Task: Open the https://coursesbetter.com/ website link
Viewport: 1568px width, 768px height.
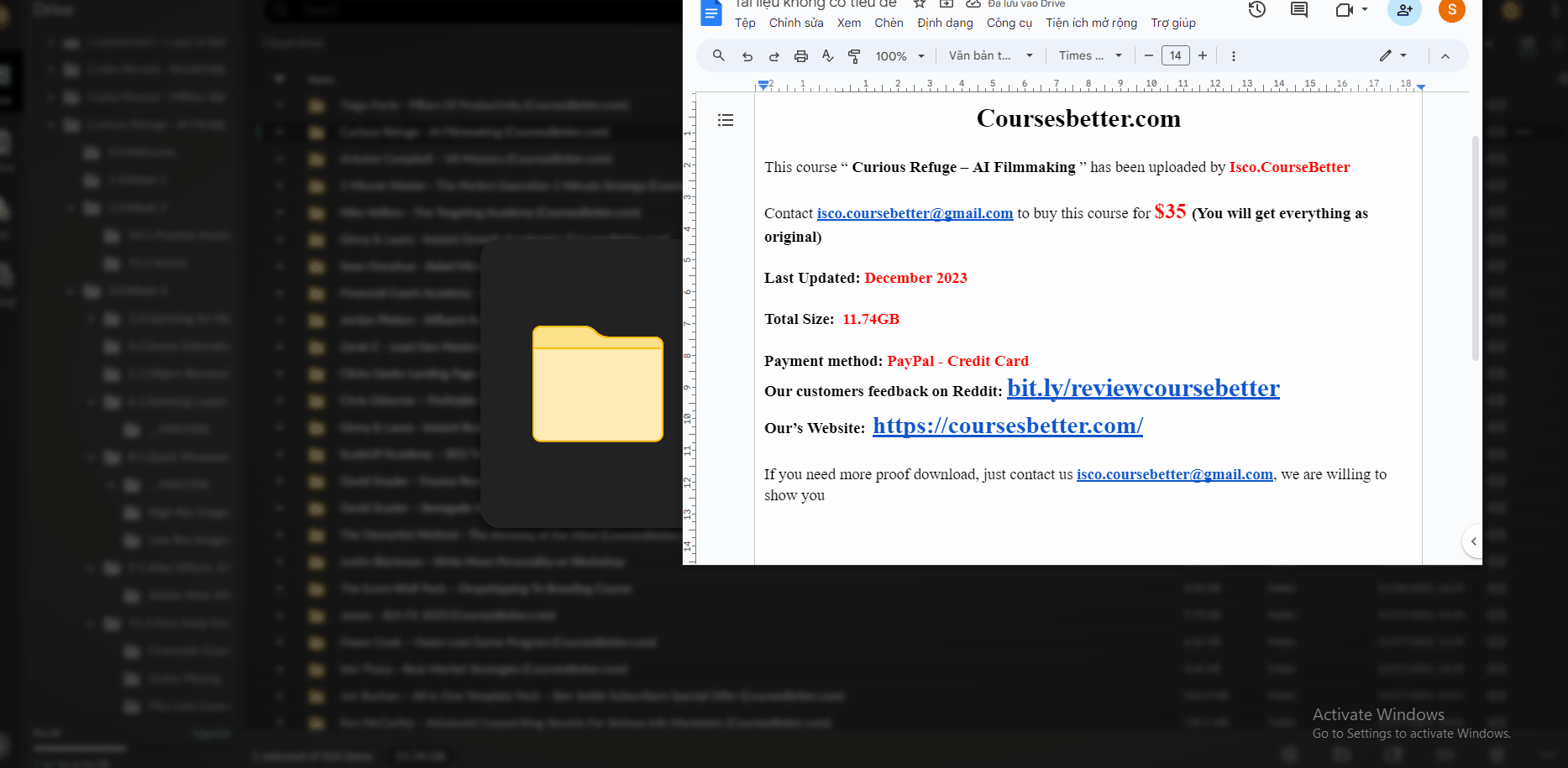Action: [1008, 426]
